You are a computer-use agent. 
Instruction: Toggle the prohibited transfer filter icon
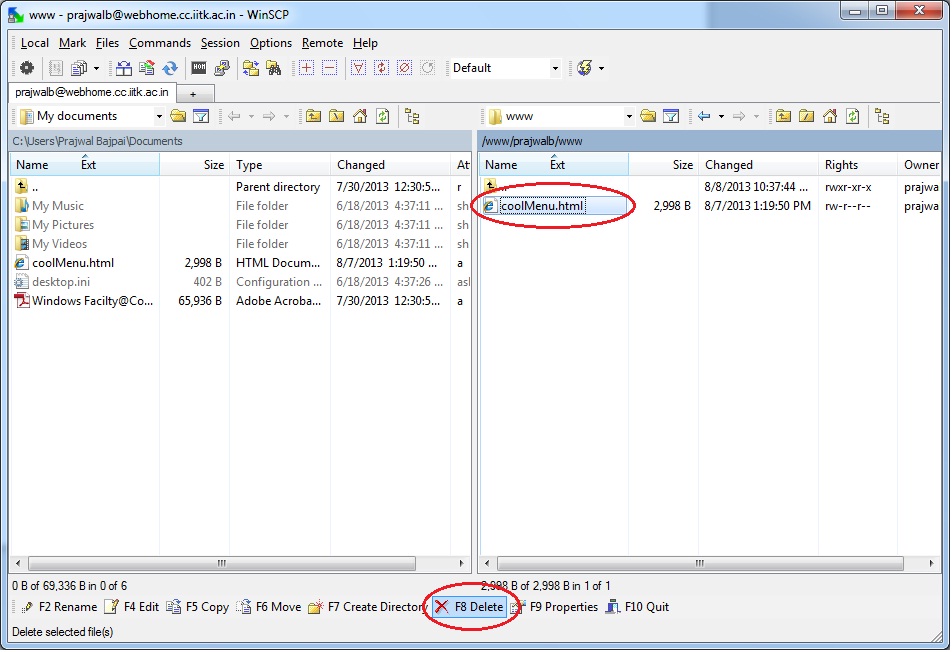[x=404, y=67]
